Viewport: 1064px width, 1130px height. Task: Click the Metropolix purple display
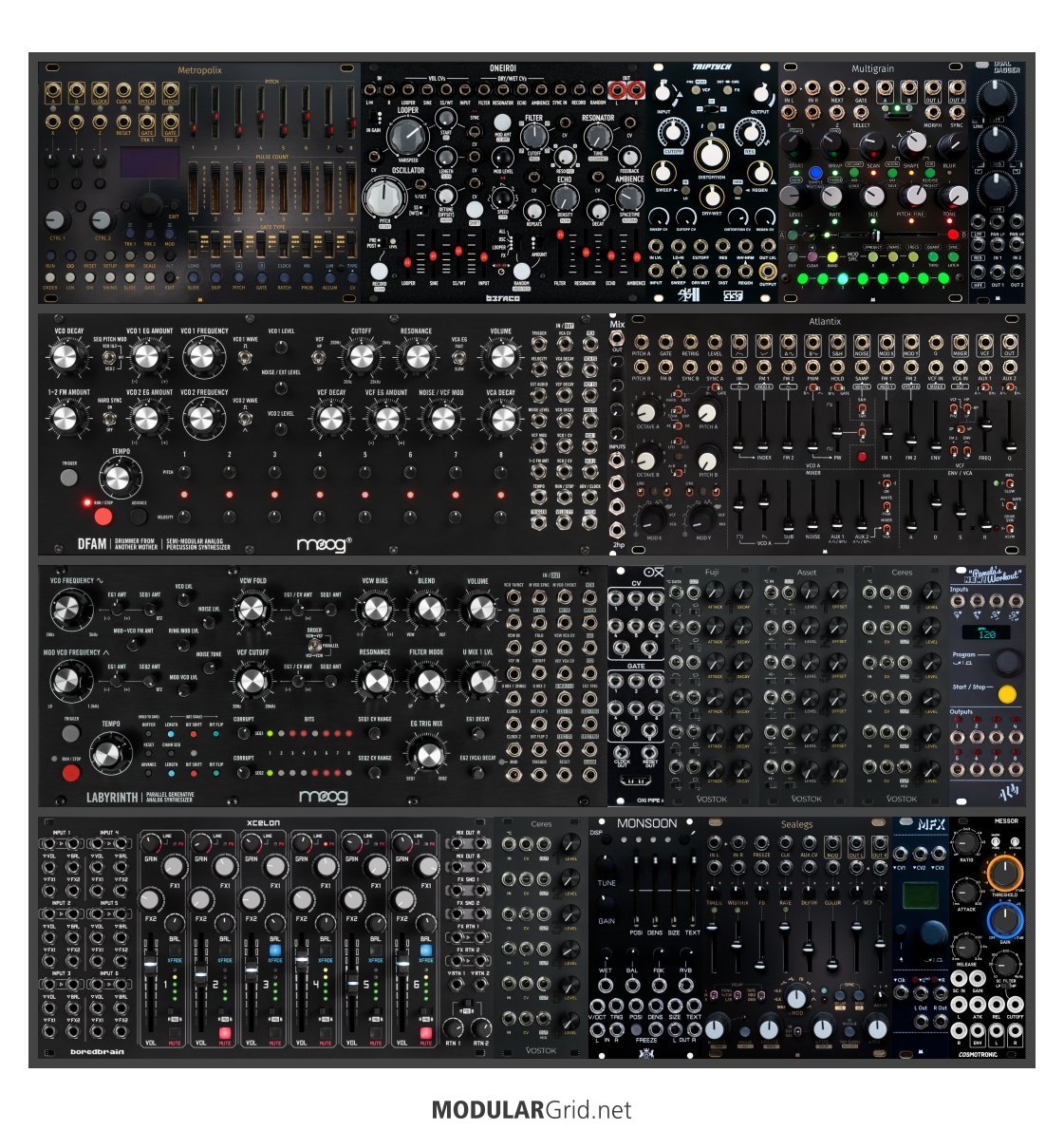pyautogui.click(x=150, y=163)
